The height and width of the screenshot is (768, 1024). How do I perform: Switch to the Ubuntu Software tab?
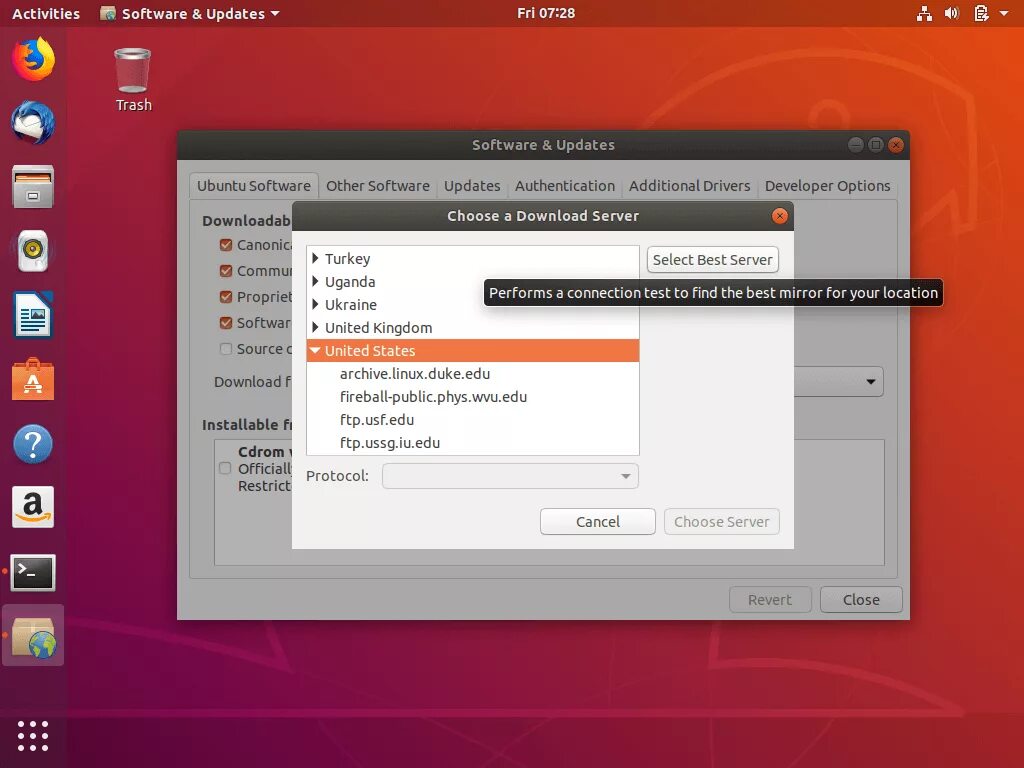tap(254, 186)
